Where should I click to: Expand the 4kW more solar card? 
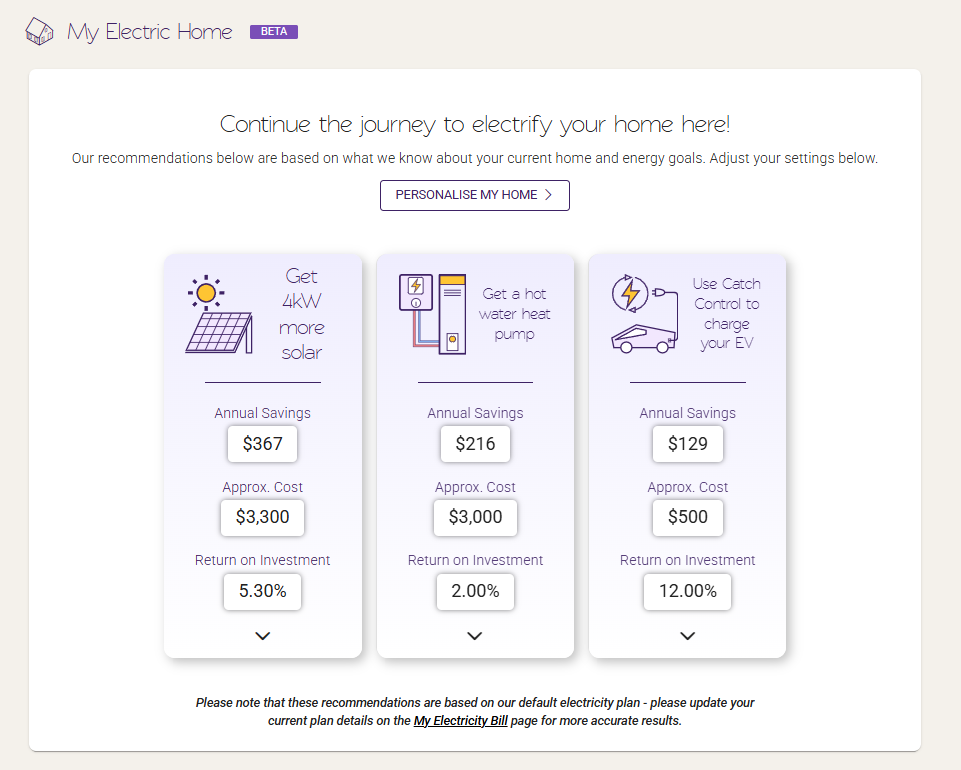[x=262, y=636]
